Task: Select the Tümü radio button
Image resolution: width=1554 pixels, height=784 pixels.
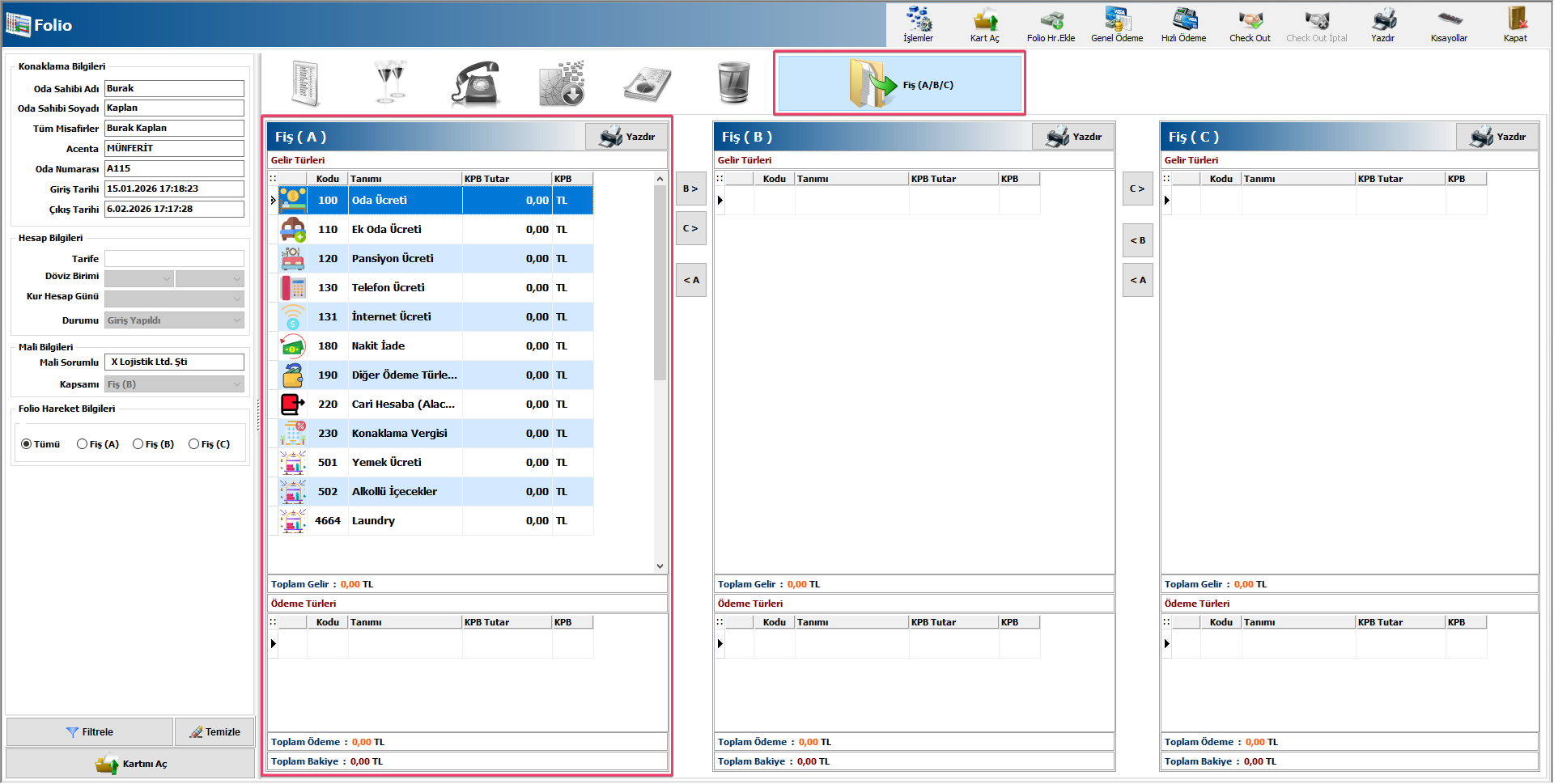Action: (27, 444)
